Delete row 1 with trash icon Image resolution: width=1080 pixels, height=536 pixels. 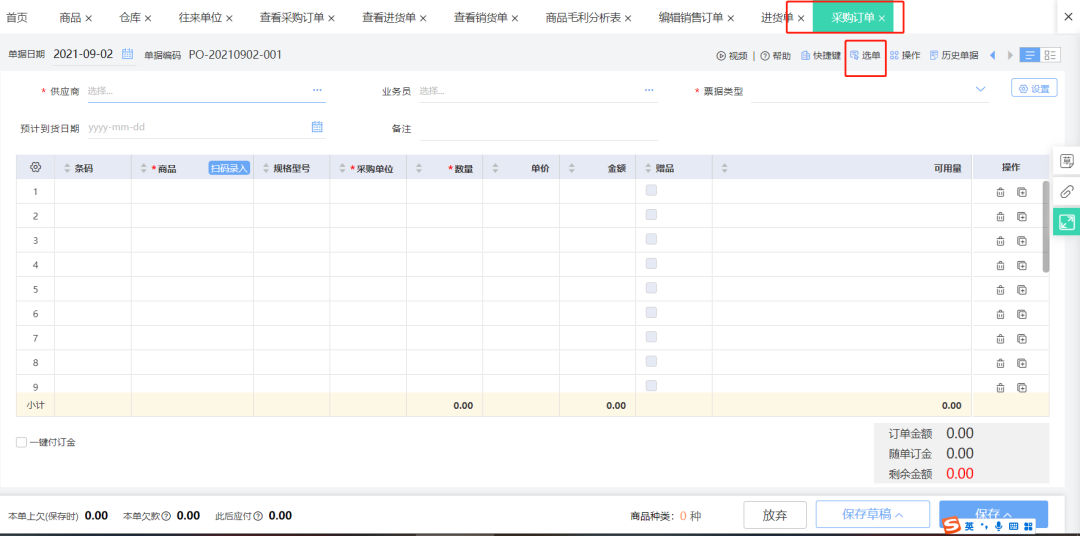pos(1000,193)
